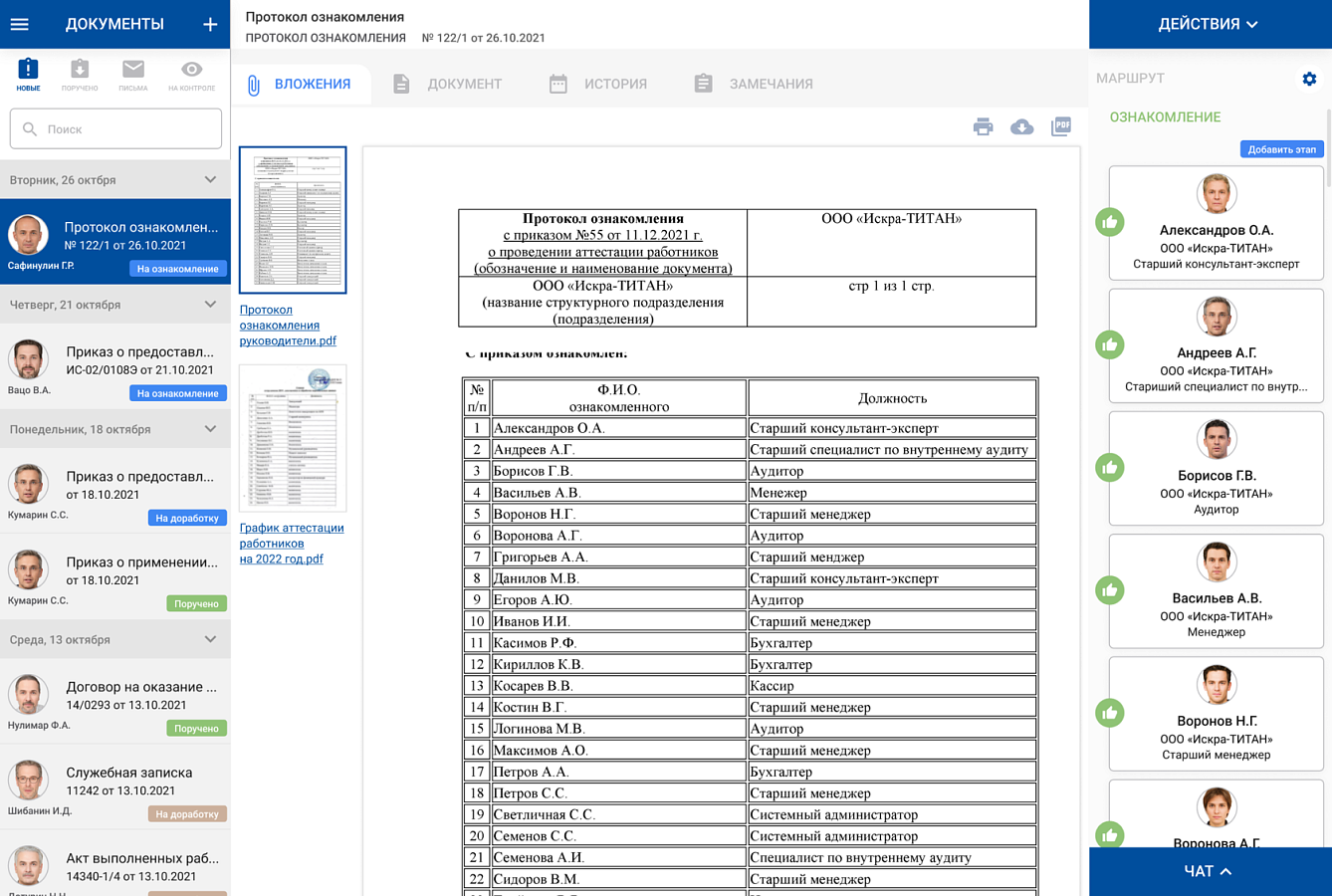The image size is (1332, 896).
Task: Click Добавить этап button
Action: [x=1281, y=149]
